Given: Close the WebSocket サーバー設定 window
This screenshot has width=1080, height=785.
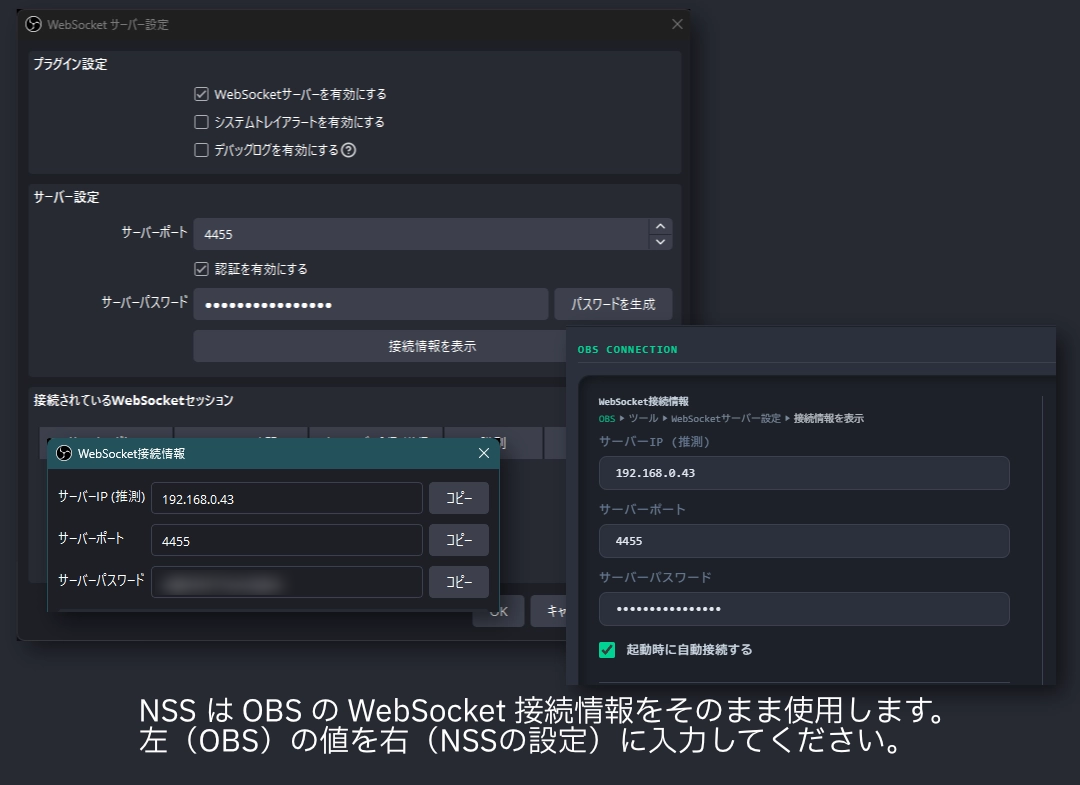Looking at the screenshot, I should pos(677,24).
